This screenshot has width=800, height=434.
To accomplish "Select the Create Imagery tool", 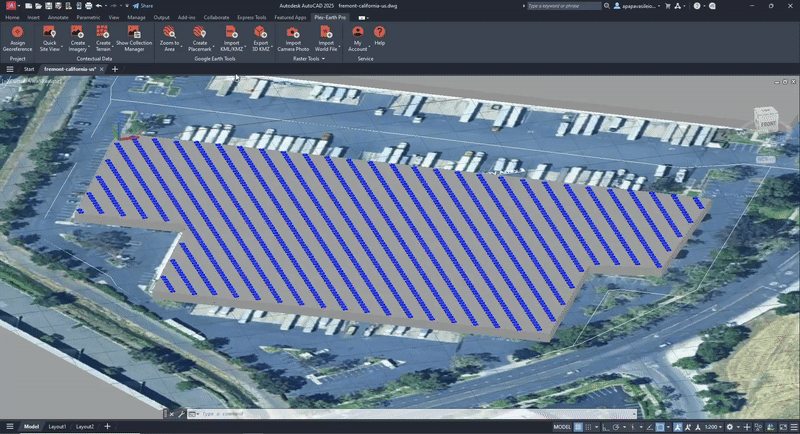I will 78,38.
